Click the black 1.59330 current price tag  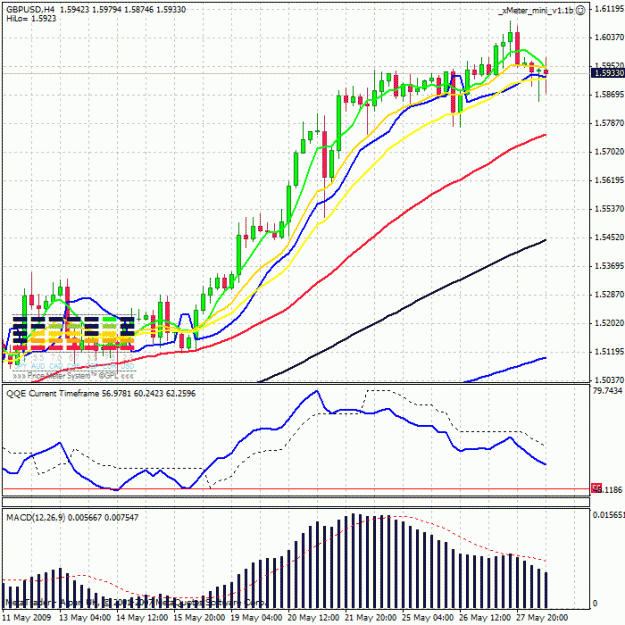pyautogui.click(x=608, y=73)
